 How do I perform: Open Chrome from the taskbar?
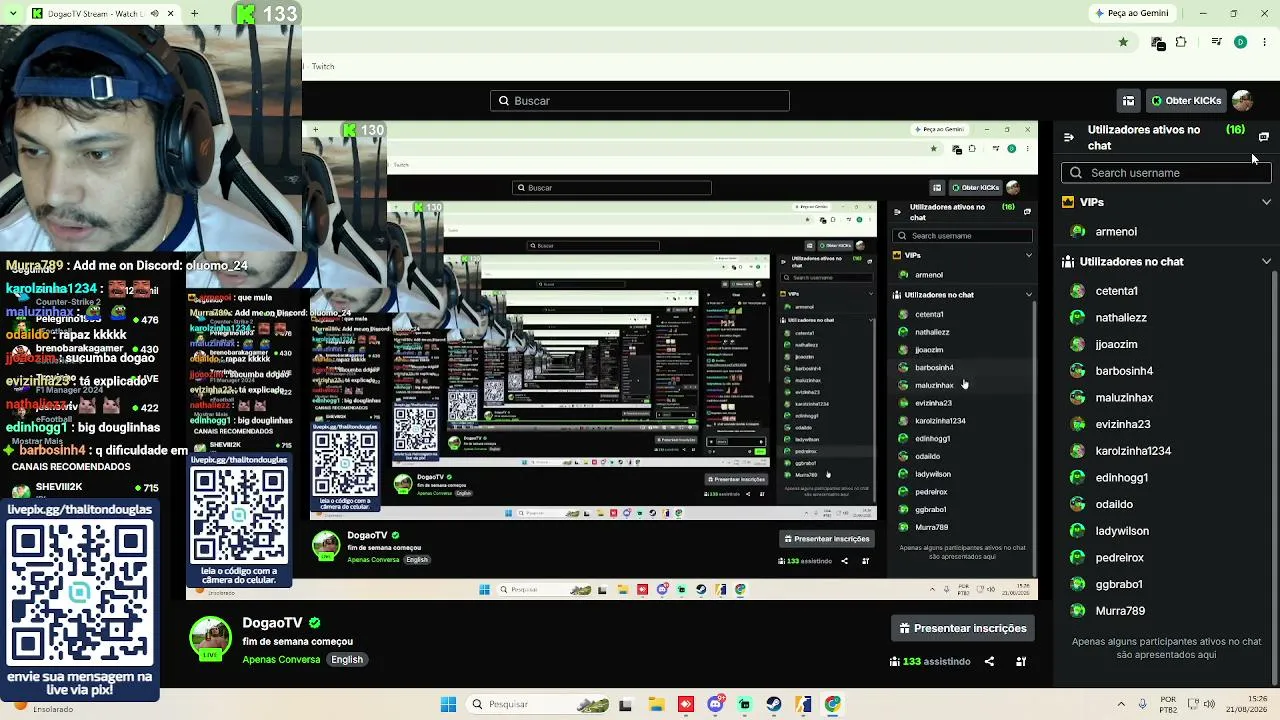pos(833,705)
